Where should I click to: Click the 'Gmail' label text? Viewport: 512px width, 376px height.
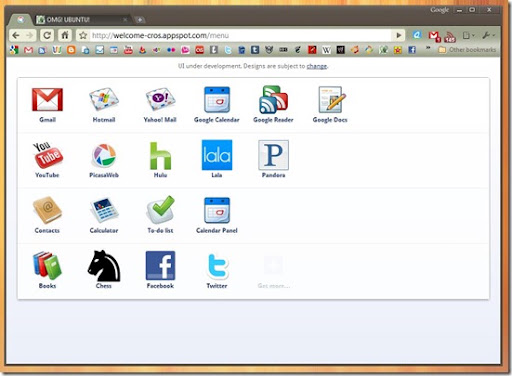point(47,120)
